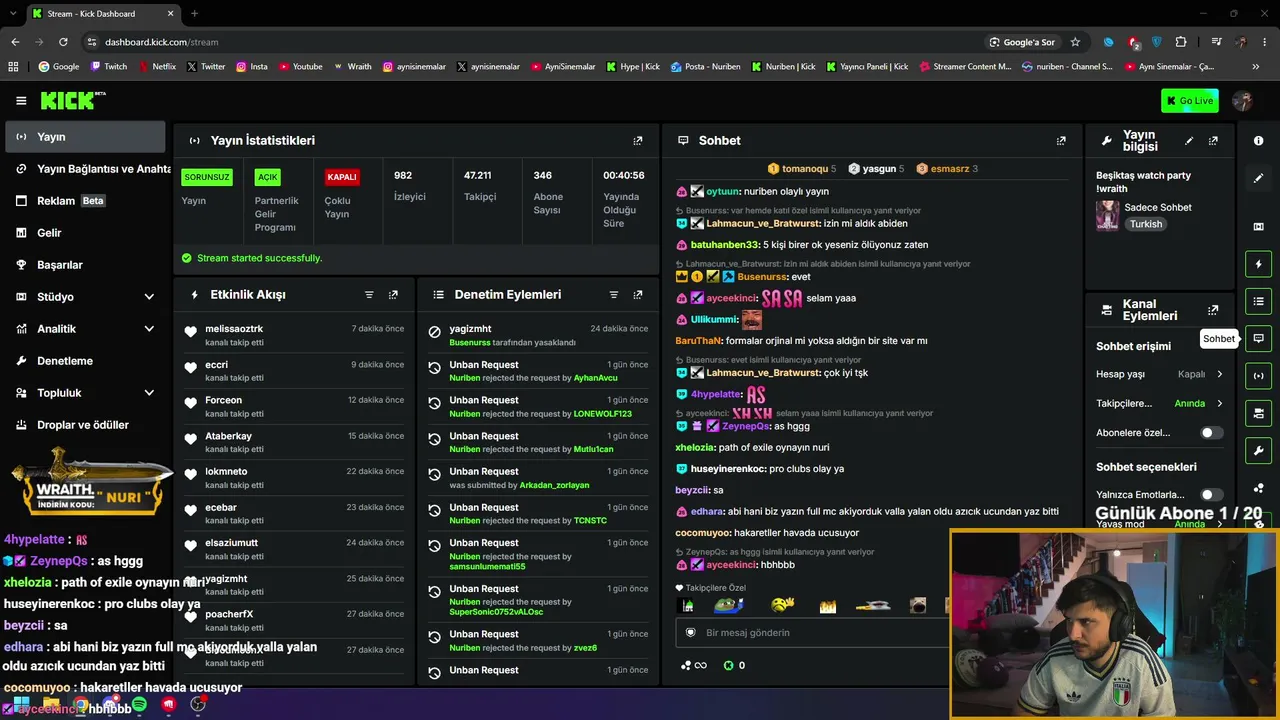This screenshot has width=1280, height=720.
Task: Click the wrench icon in right rail
Action: click(x=1258, y=450)
